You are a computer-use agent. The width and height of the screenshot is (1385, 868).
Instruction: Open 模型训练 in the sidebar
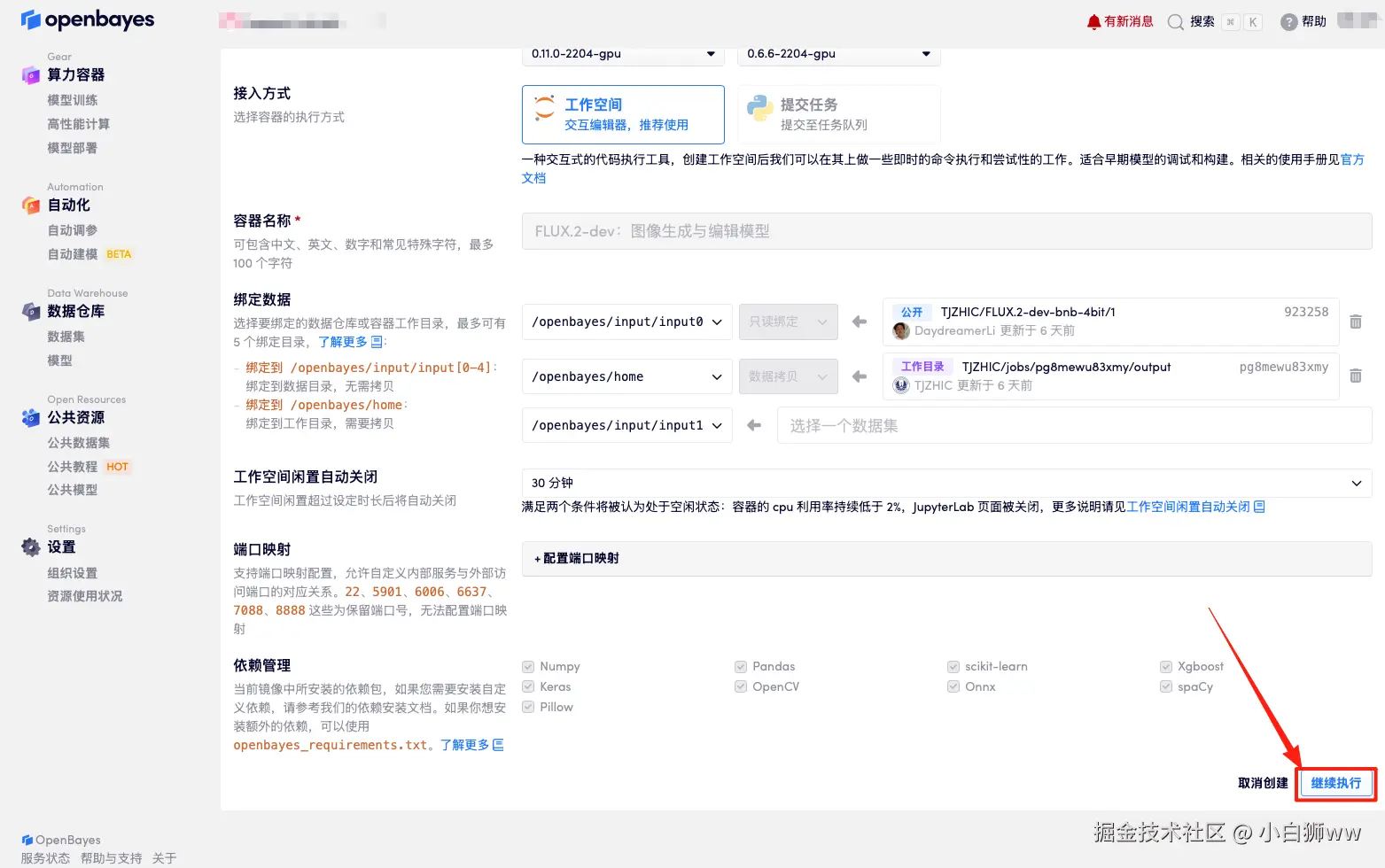pos(73,101)
